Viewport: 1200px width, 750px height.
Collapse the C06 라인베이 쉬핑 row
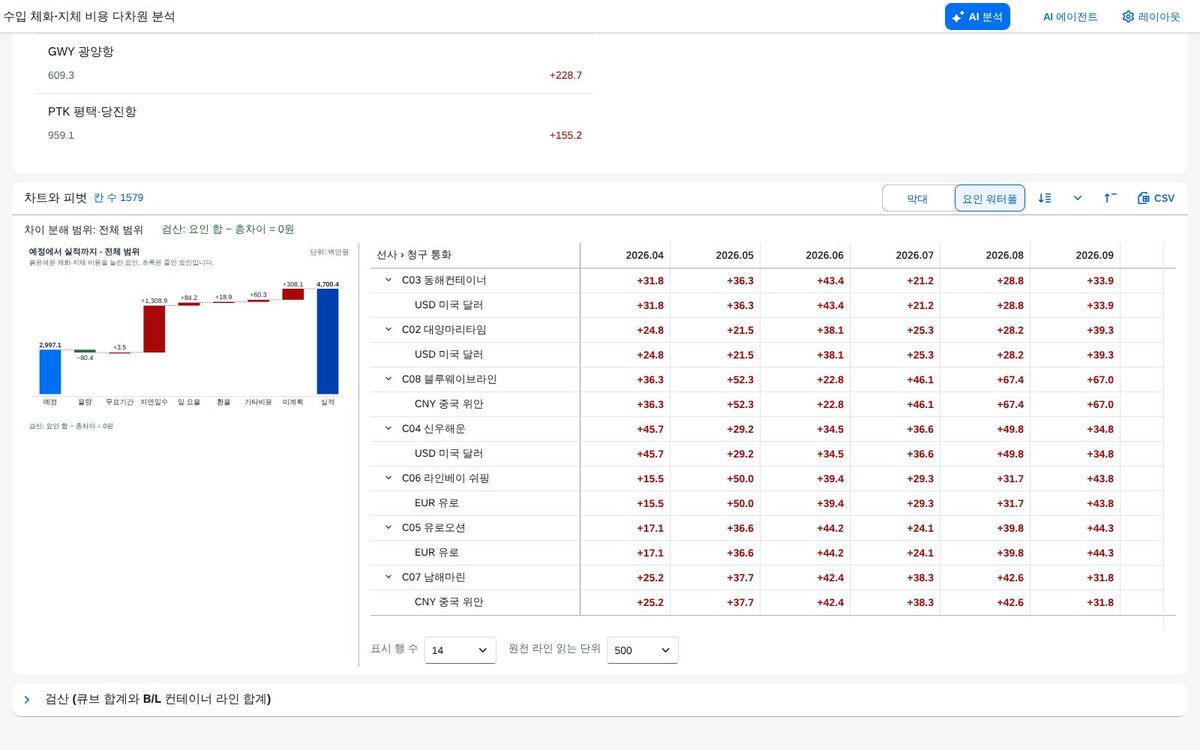tap(388, 478)
